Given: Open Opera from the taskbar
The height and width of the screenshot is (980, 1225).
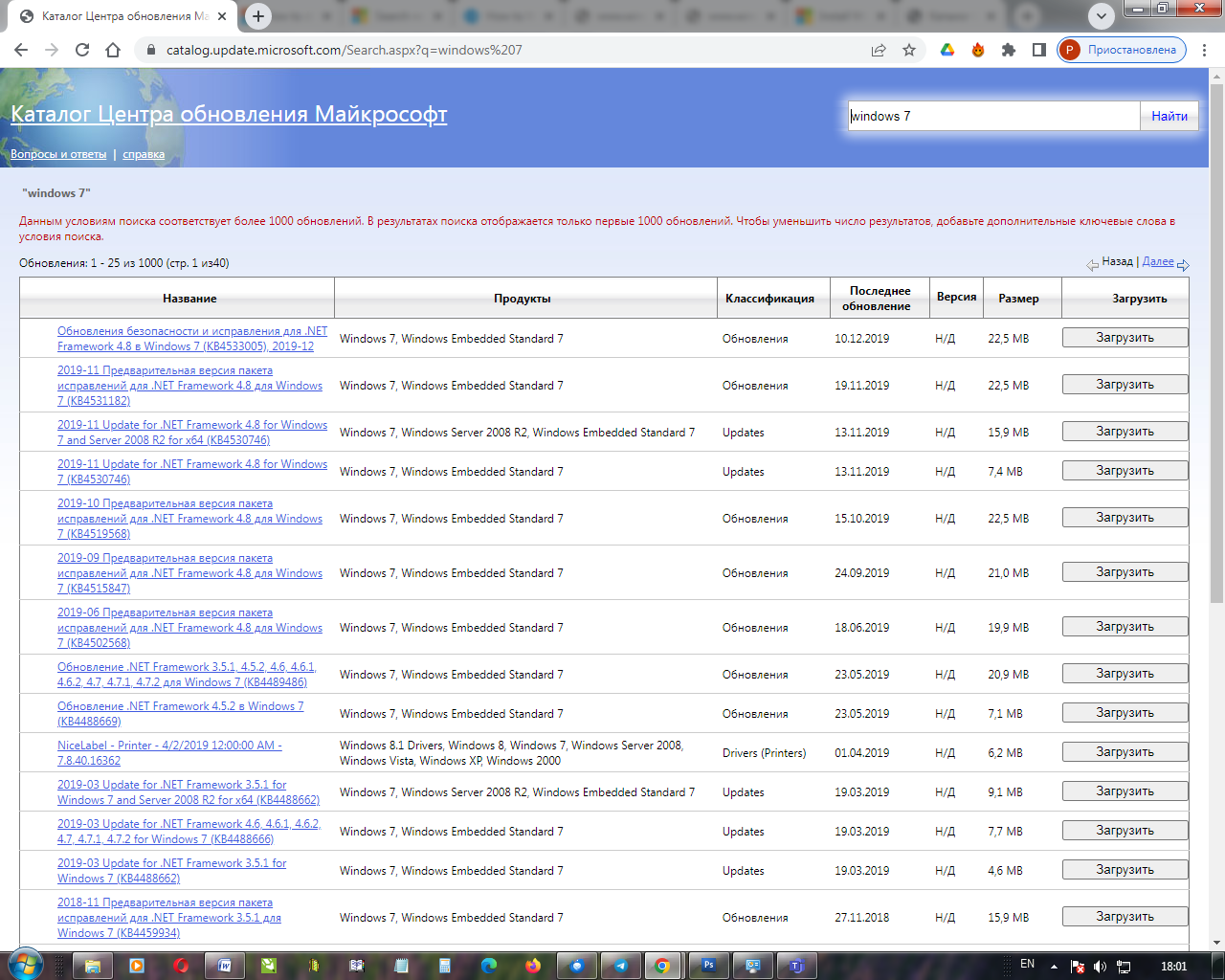Looking at the screenshot, I should [181, 966].
